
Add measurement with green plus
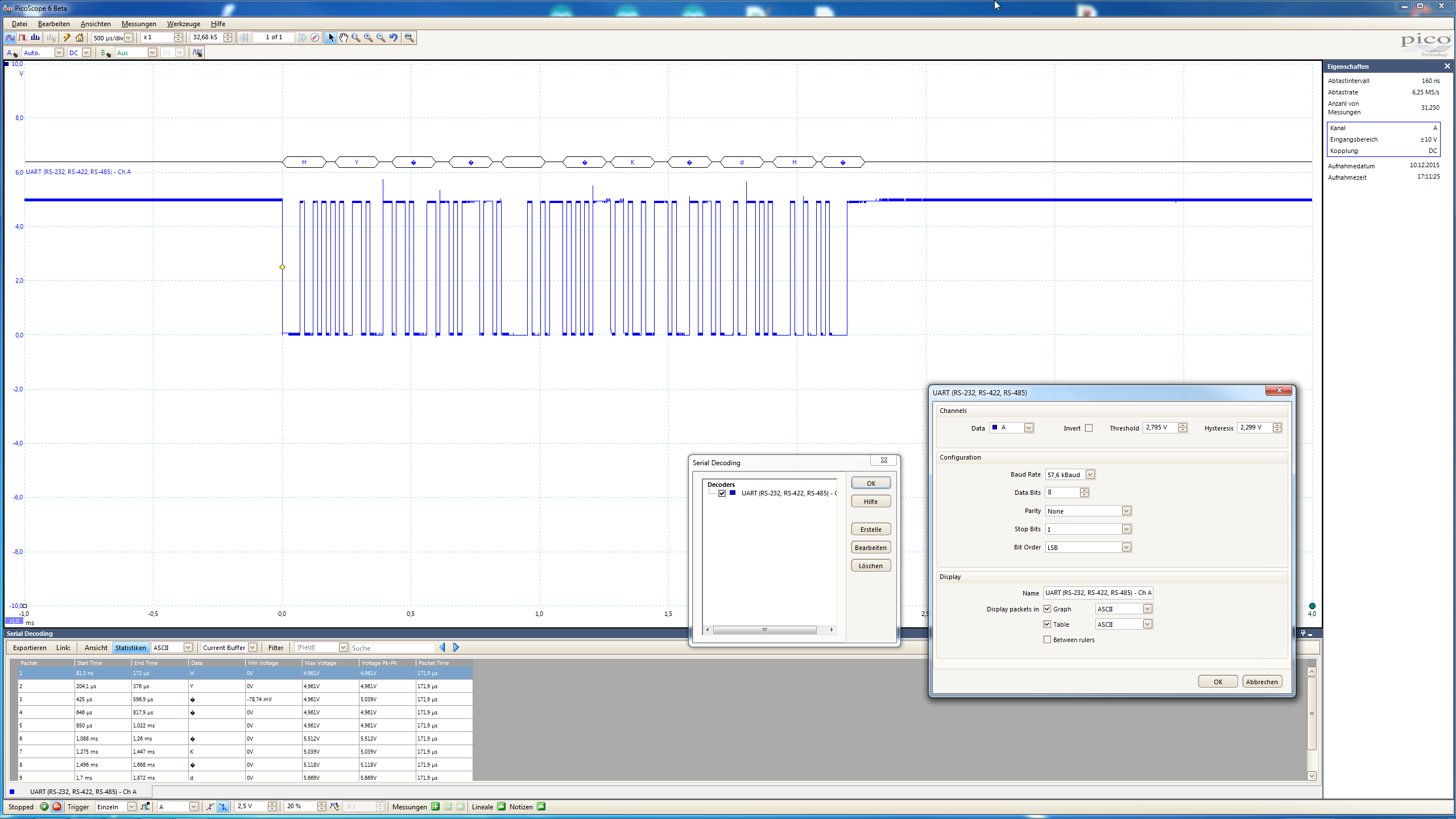[436, 806]
